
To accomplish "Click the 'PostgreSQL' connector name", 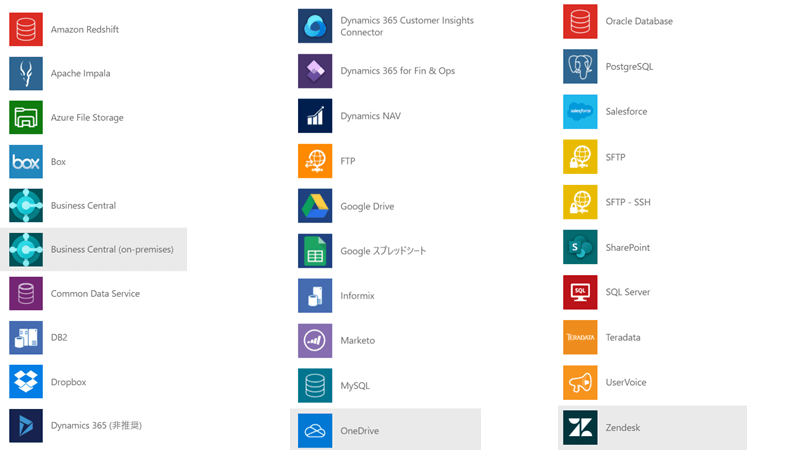I will tap(630, 66).
